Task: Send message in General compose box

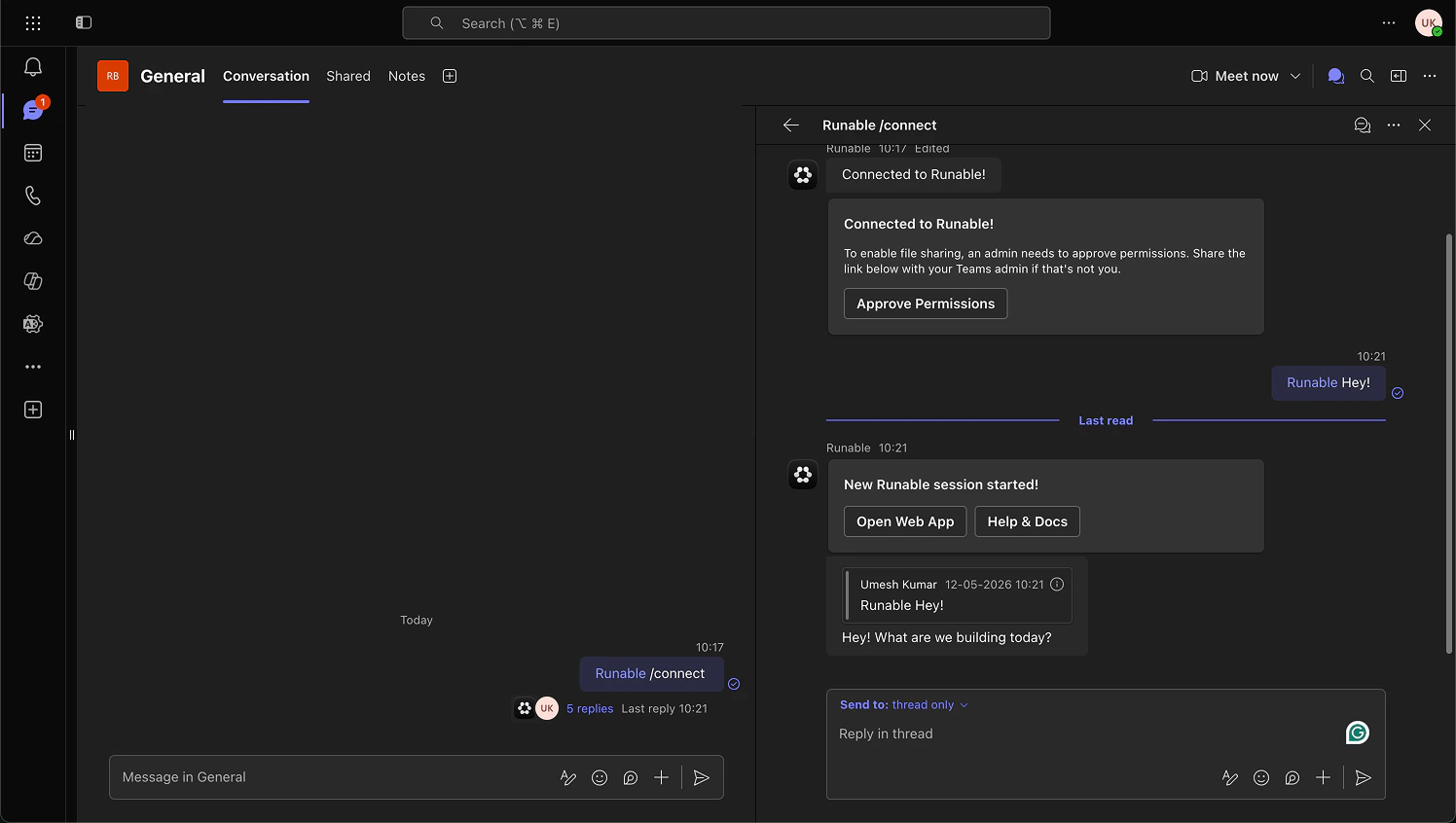Action: tap(702, 777)
